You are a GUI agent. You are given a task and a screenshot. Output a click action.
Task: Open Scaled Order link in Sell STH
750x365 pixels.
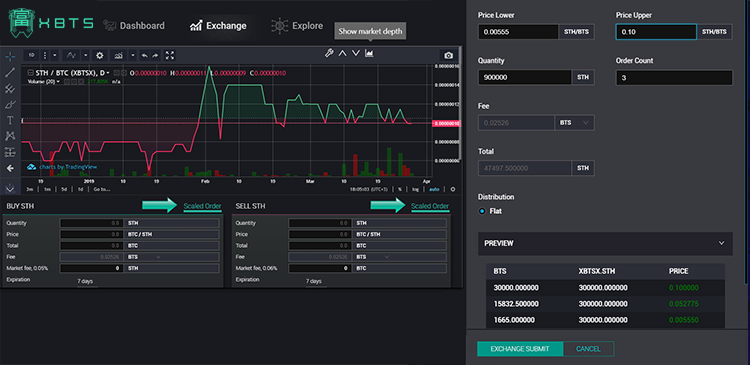(430, 206)
